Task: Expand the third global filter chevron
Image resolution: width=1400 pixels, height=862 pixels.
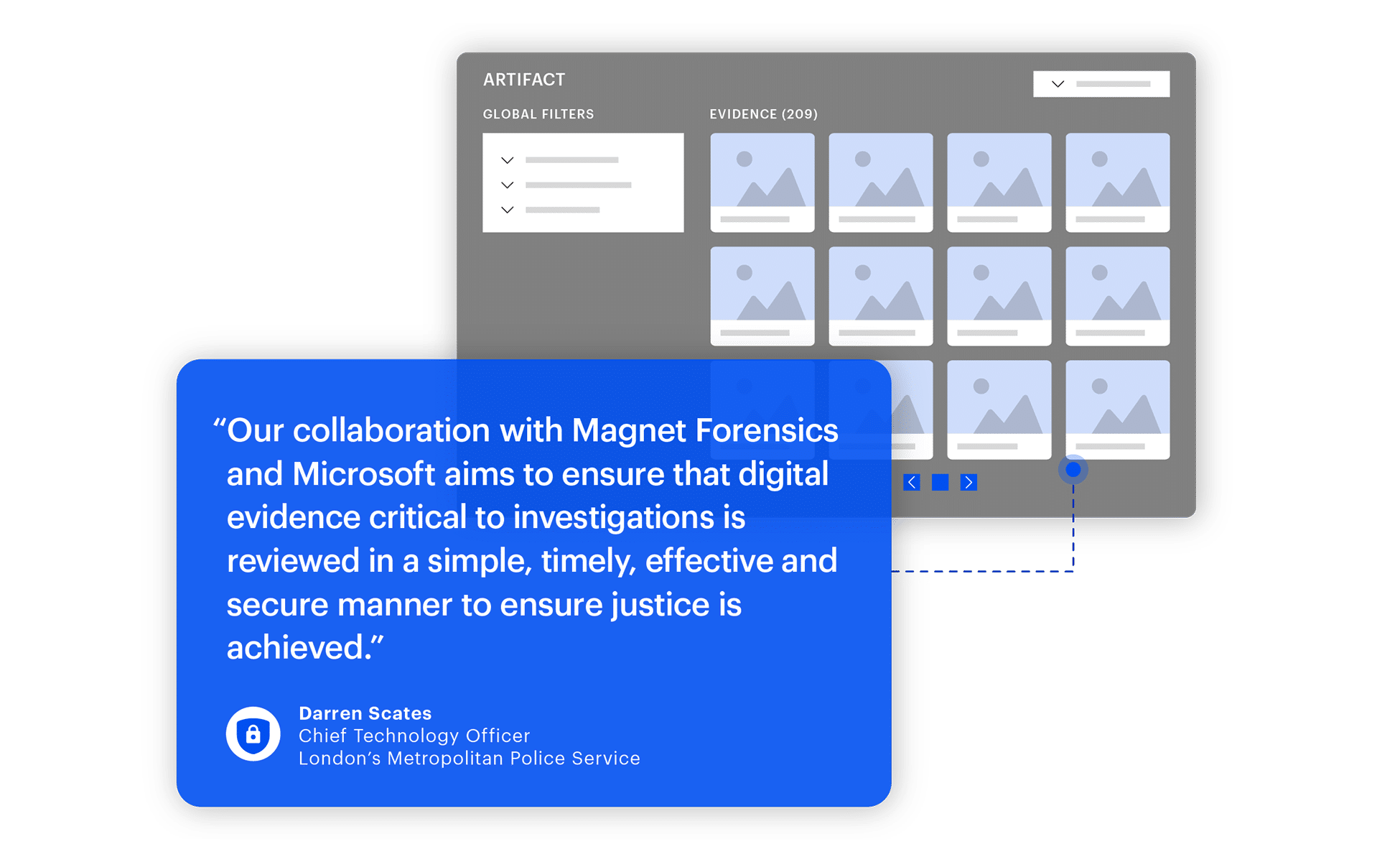Action: [x=508, y=210]
